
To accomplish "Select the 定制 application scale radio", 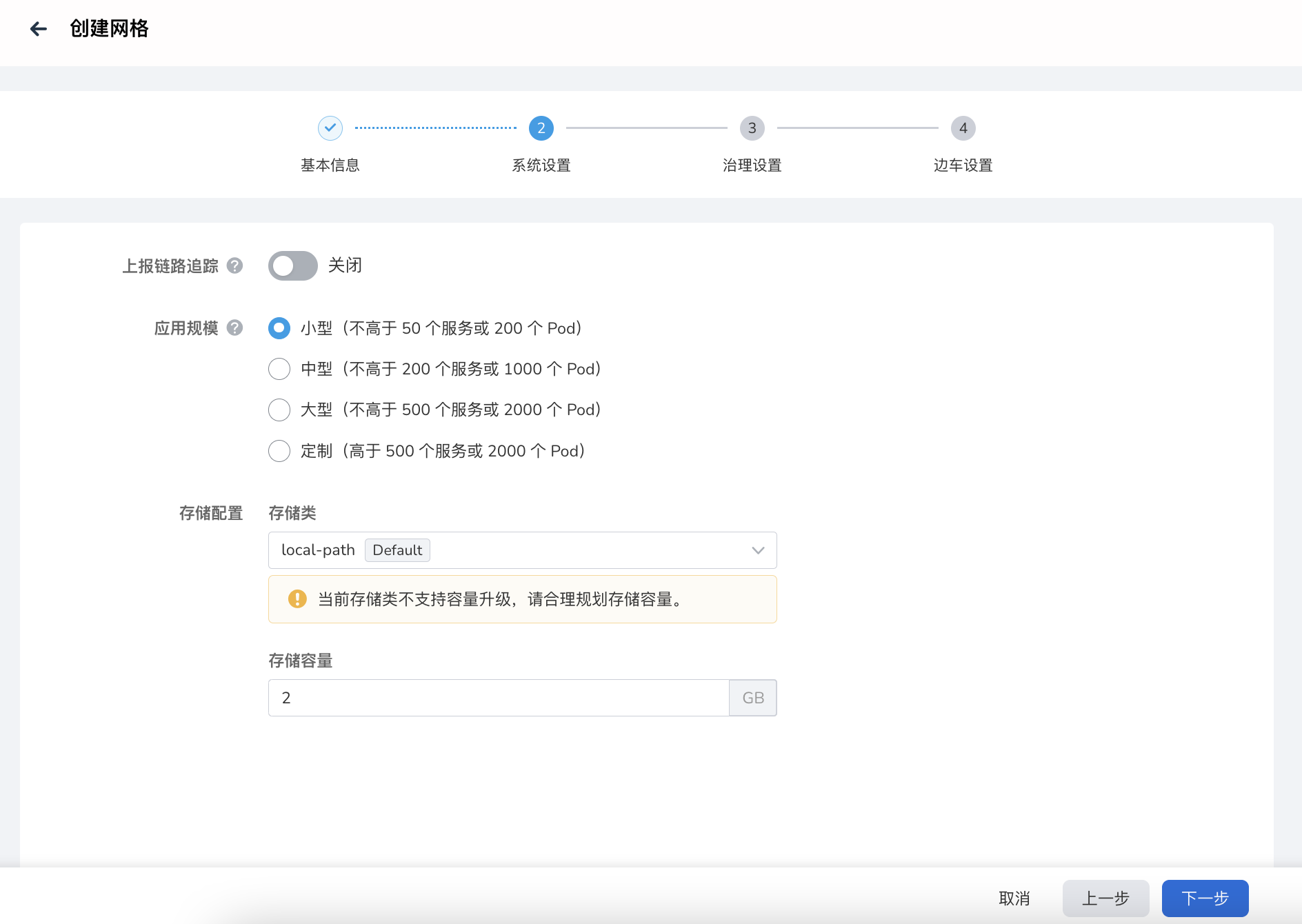I will click(279, 451).
